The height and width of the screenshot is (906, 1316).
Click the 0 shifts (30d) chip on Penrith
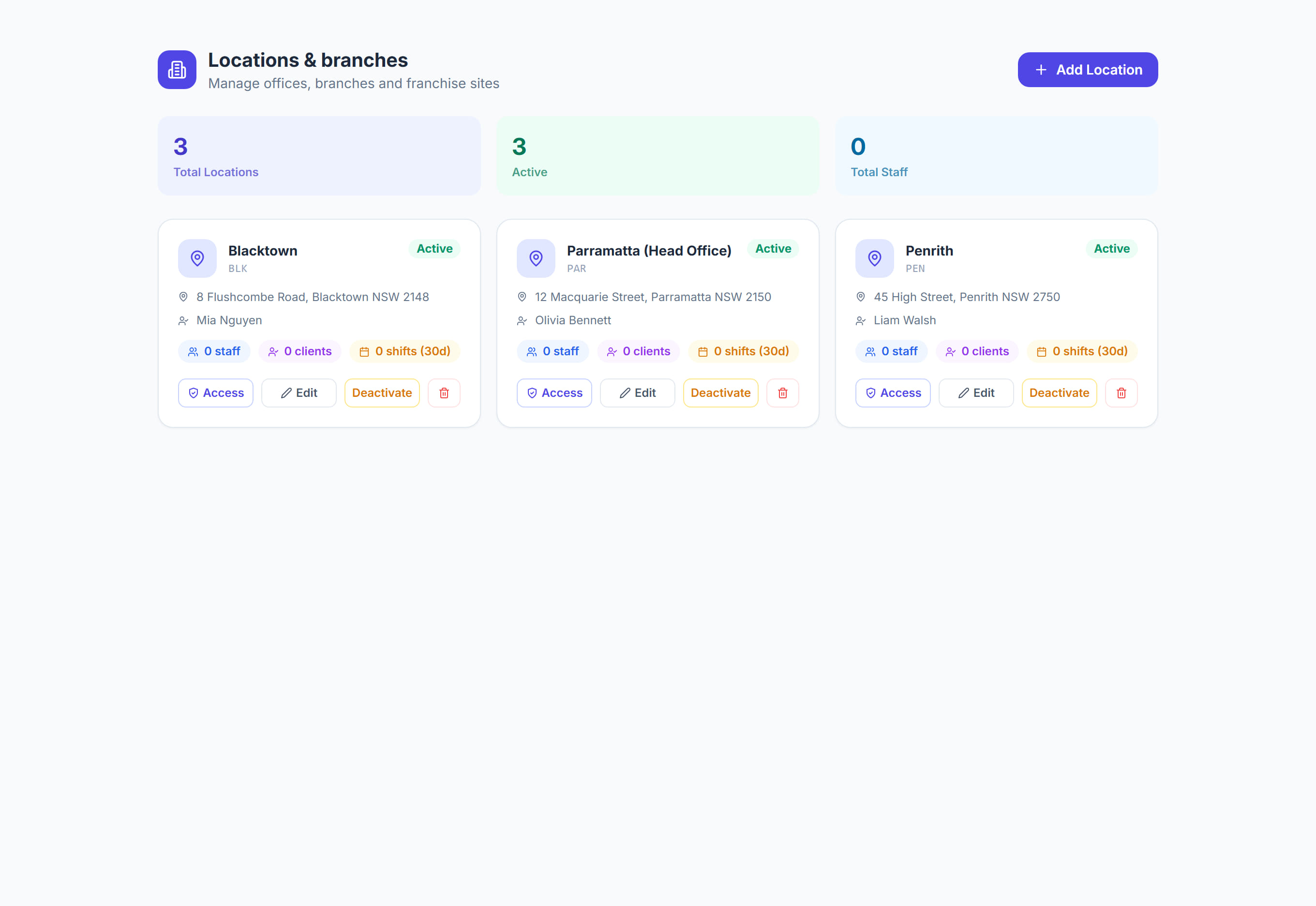pos(1082,351)
